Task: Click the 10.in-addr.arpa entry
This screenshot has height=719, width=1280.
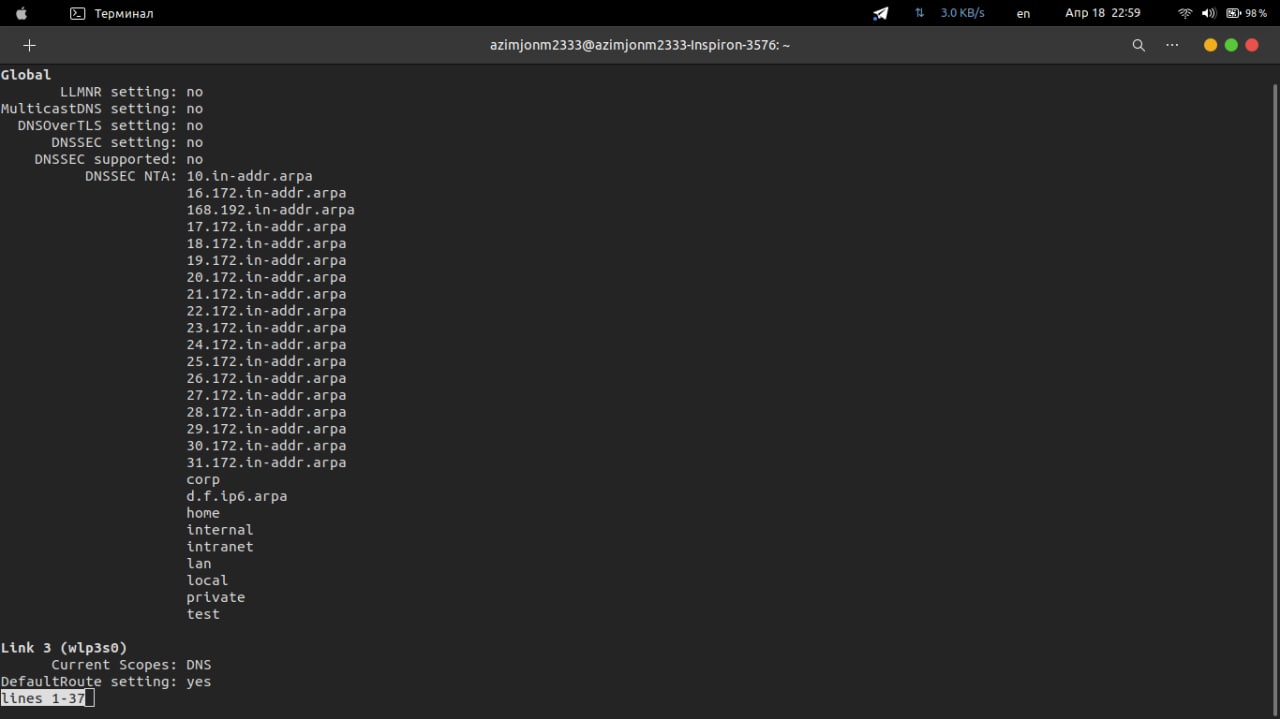Action: (x=249, y=176)
